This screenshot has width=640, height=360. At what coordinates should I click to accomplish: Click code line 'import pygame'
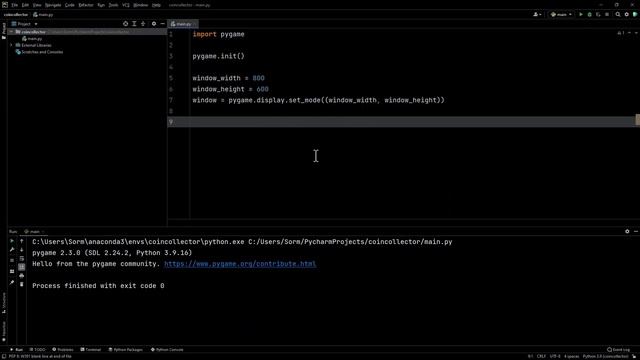(x=218, y=34)
